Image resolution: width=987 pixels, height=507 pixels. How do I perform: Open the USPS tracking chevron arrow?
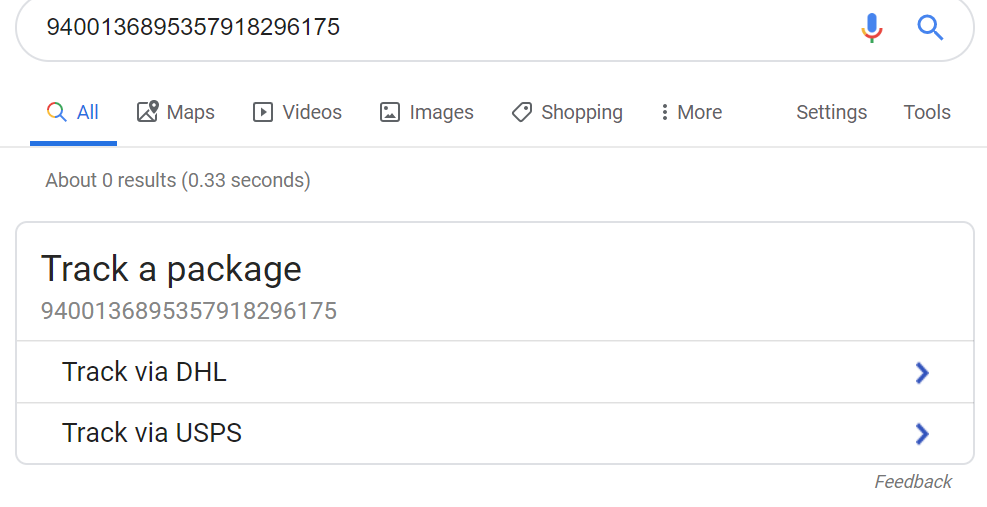(922, 433)
